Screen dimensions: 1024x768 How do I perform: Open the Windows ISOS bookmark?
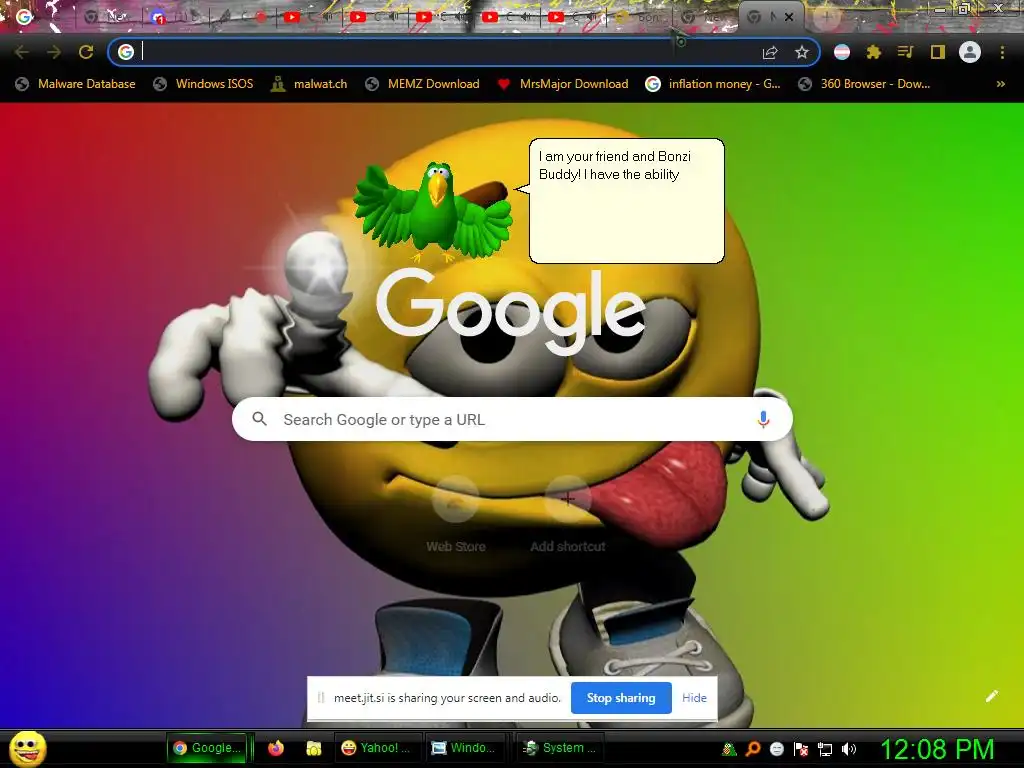coord(203,84)
